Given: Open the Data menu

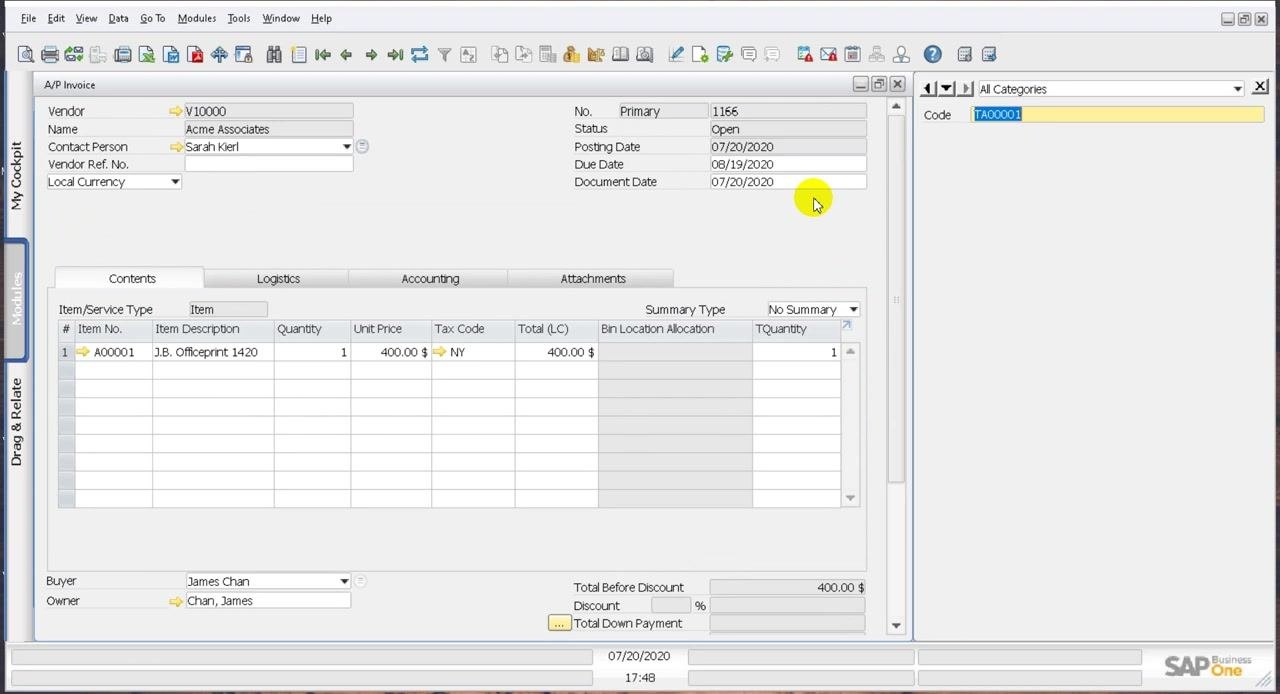Looking at the screenshot, I should coord(118,18).
